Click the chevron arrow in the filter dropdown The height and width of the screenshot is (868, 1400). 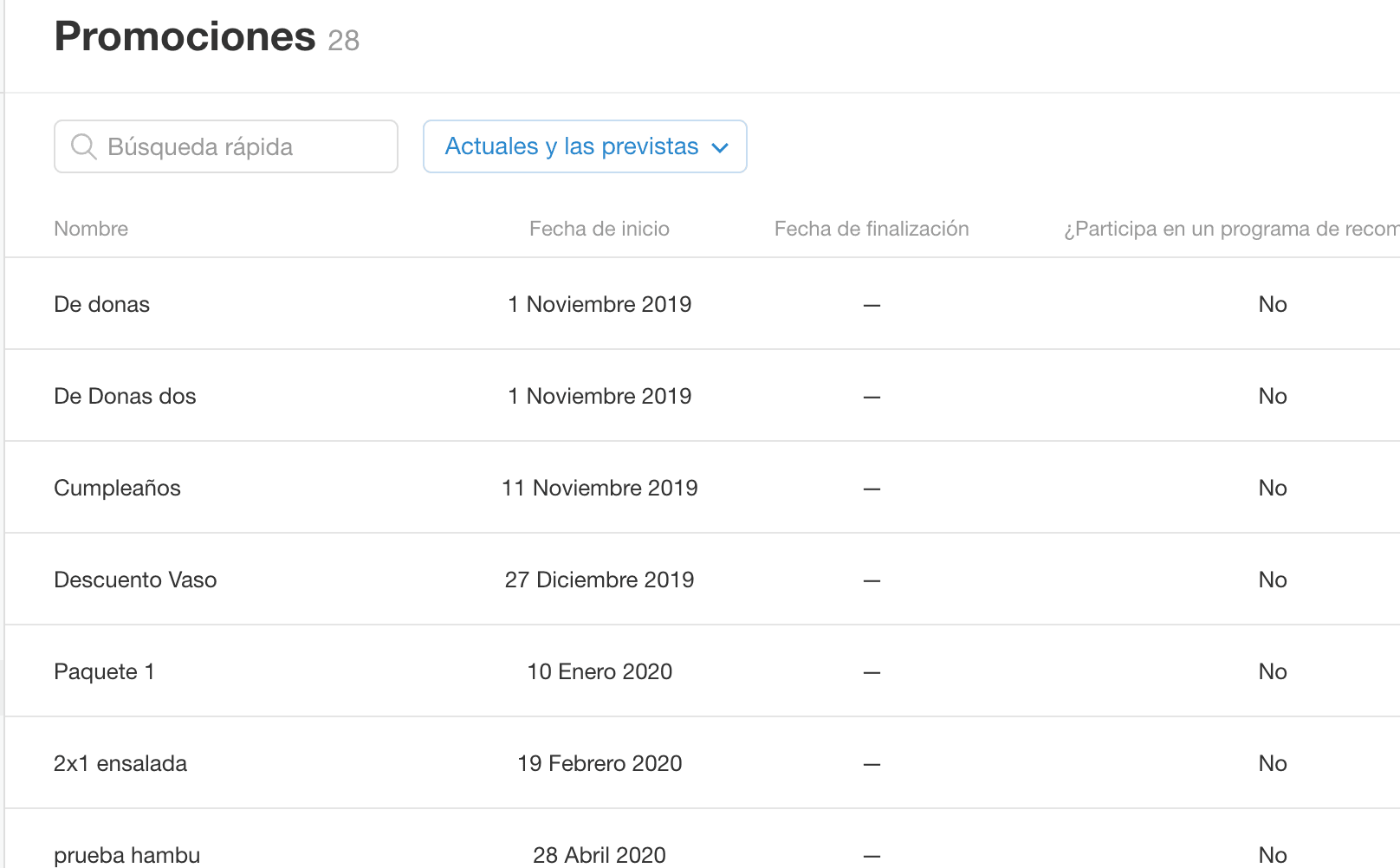[x=719, y=148]
